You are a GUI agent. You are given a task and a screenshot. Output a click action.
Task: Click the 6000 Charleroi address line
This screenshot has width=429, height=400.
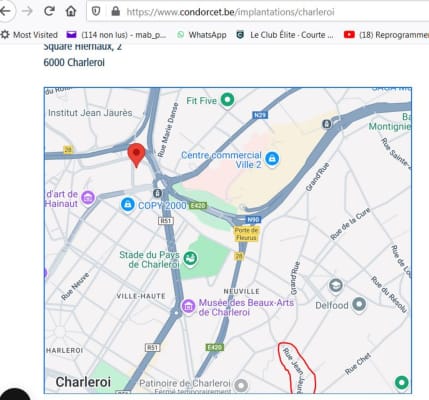tap(74, 62)
